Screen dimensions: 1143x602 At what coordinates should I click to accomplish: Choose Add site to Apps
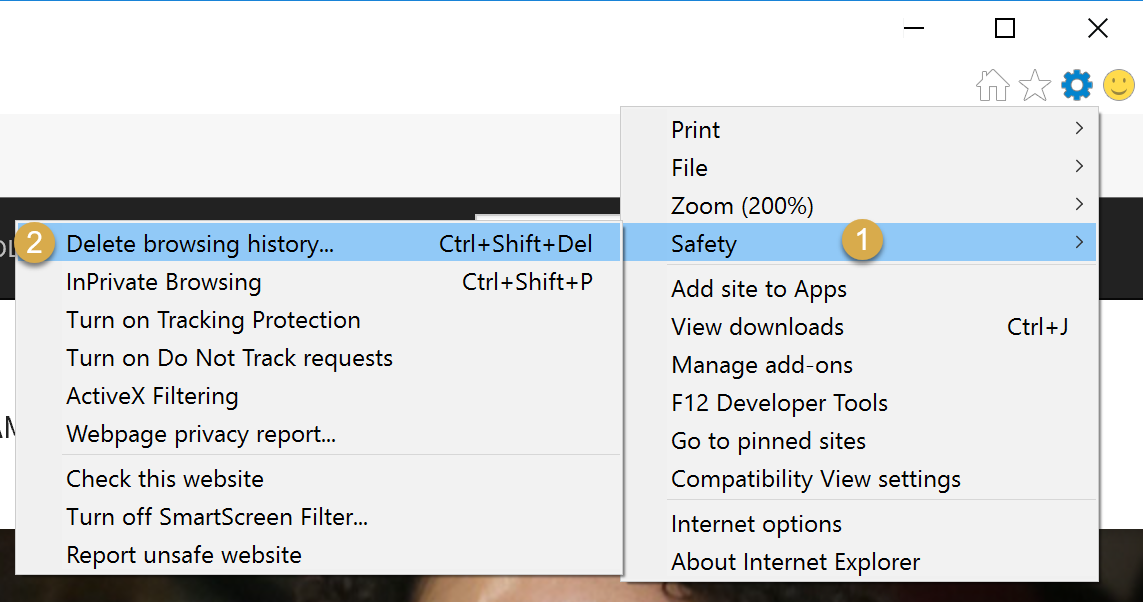pyautogui.click(x=859, y=289)
